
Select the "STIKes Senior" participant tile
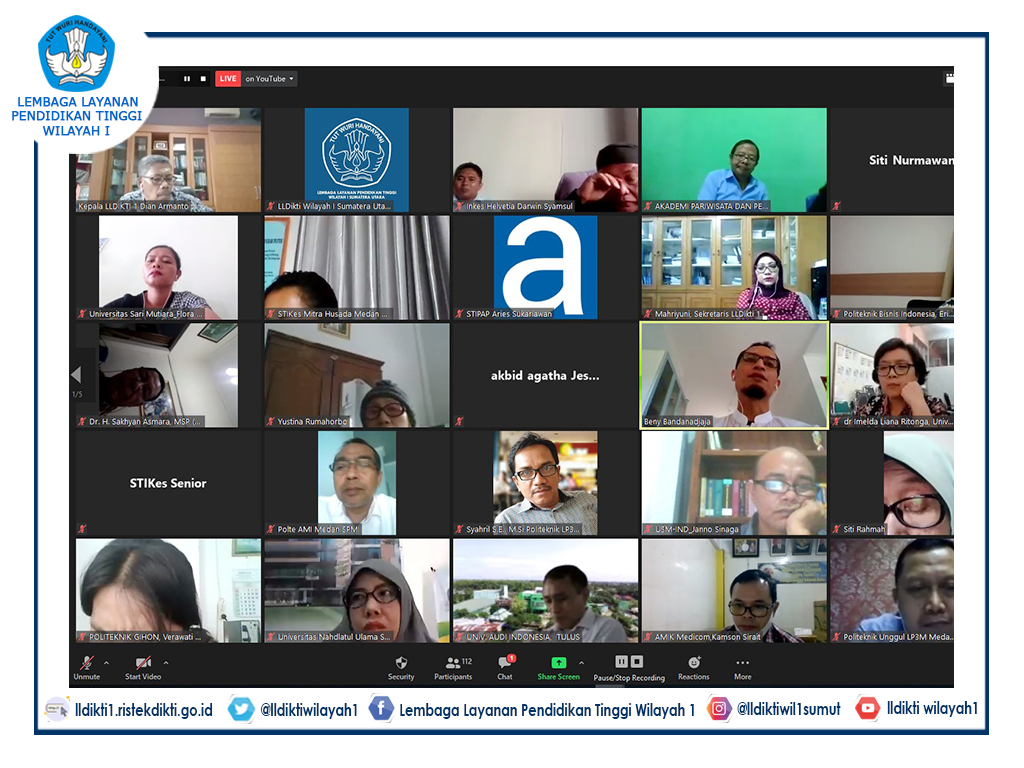168,483
